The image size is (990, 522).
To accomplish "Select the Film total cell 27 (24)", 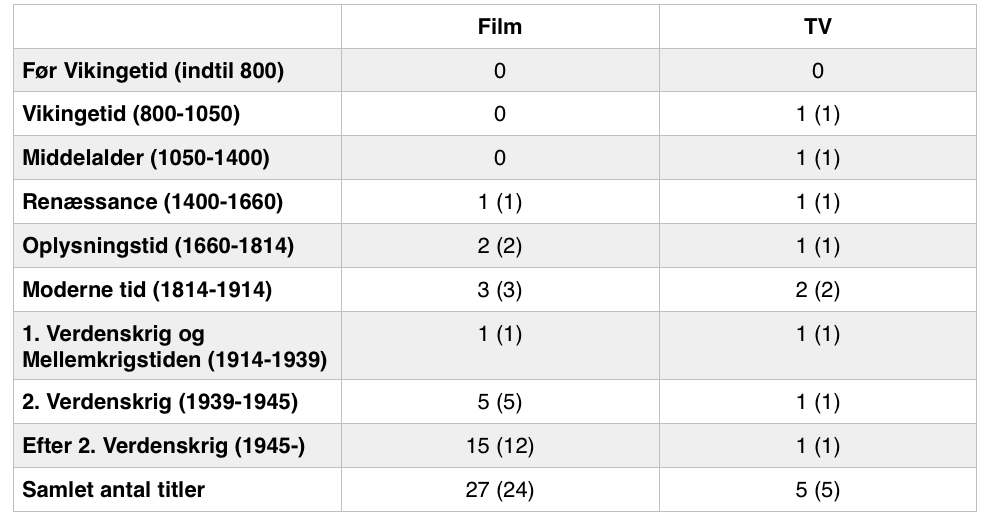I will [499, 490].
